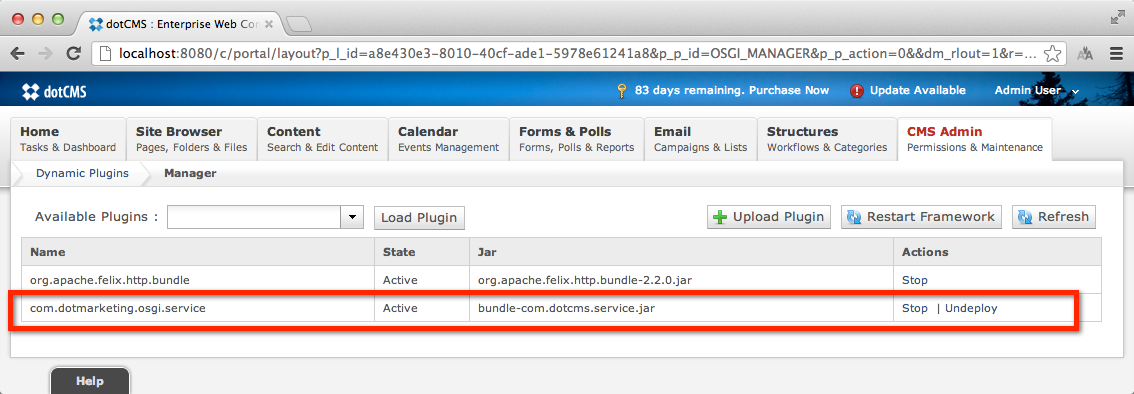This screenshot has width=1134, height=394.
Task: Reload the page with refresh icon
Action: pos(73,53)
